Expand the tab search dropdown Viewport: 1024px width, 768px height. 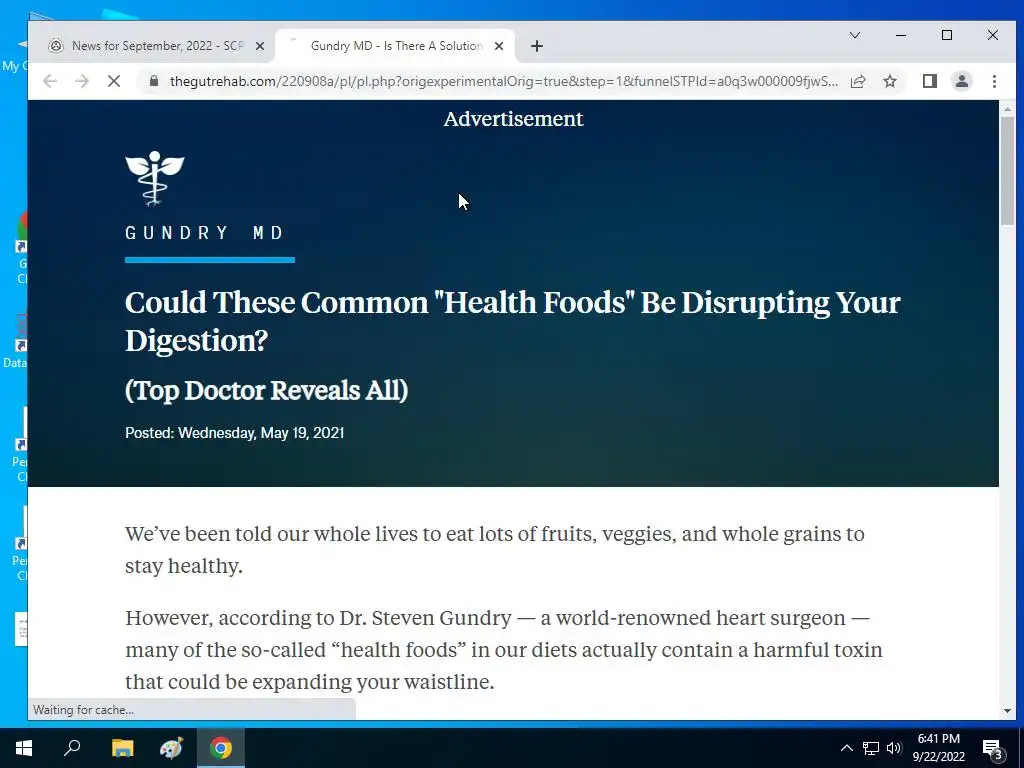[x=854, y=35]
